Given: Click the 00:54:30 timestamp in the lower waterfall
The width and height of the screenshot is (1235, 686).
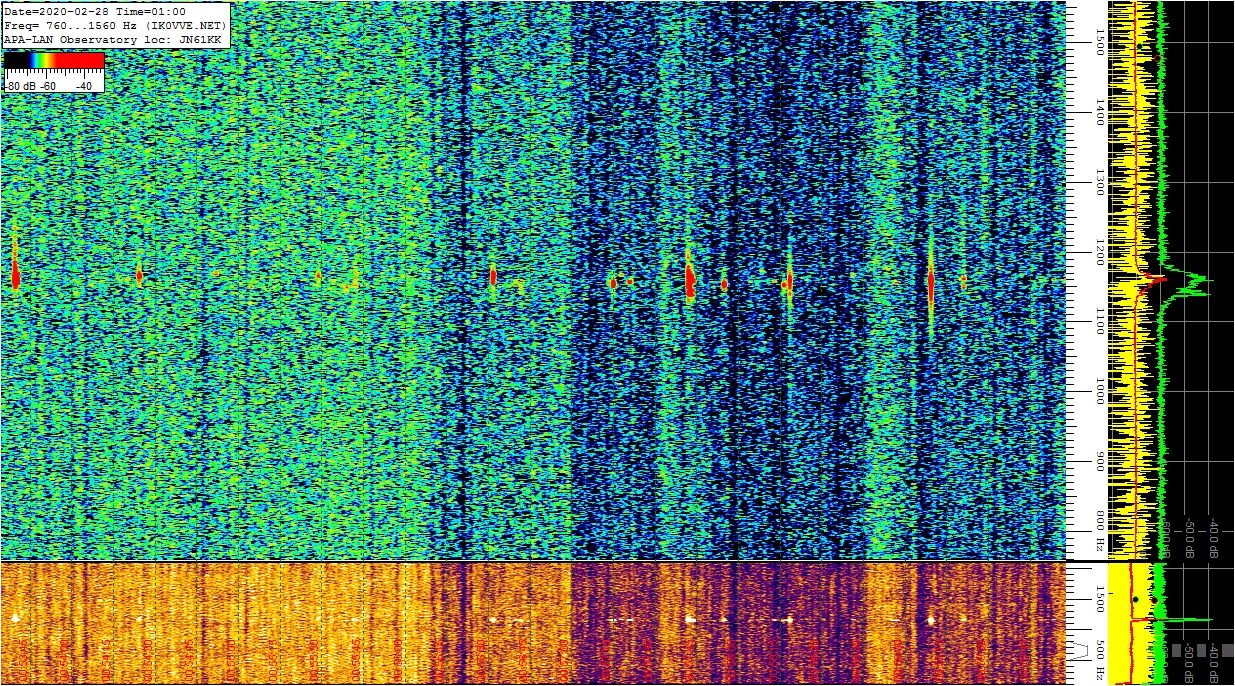Looking at the screenshot, I should (147, 659).
